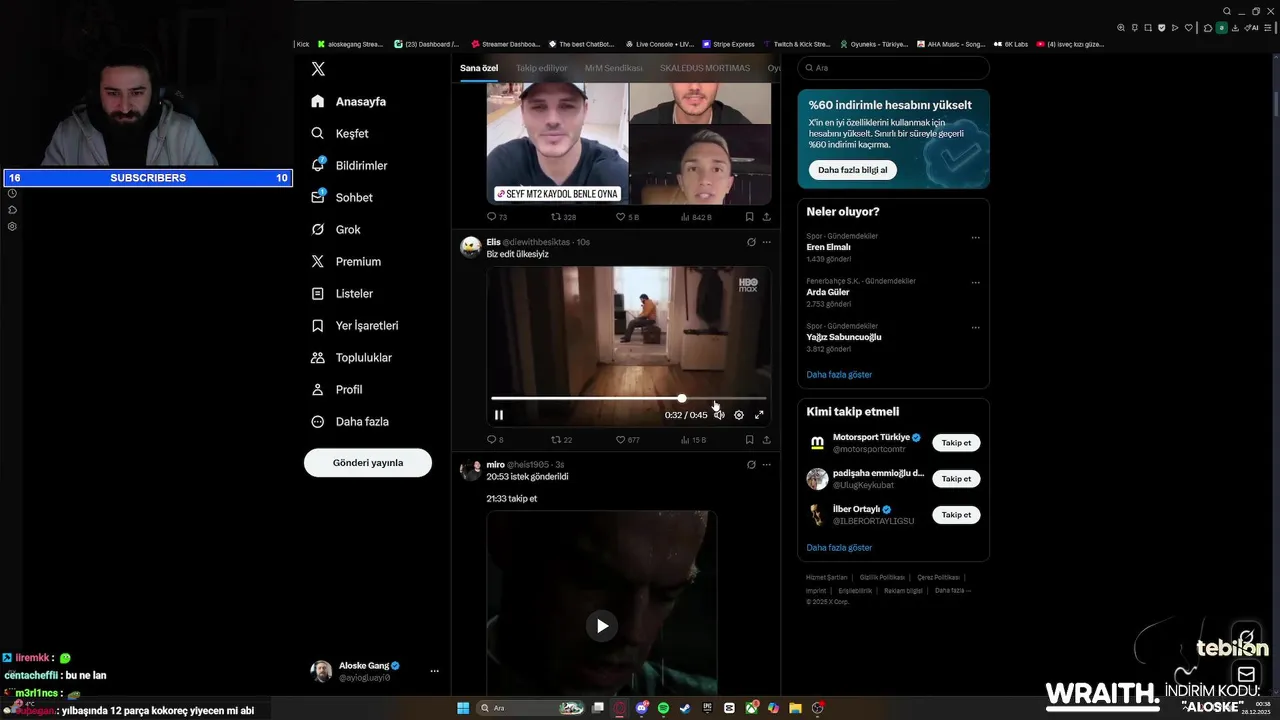Open Grok from sidebar
This screenshot has height=720, width=1280.
click(336, 229)
